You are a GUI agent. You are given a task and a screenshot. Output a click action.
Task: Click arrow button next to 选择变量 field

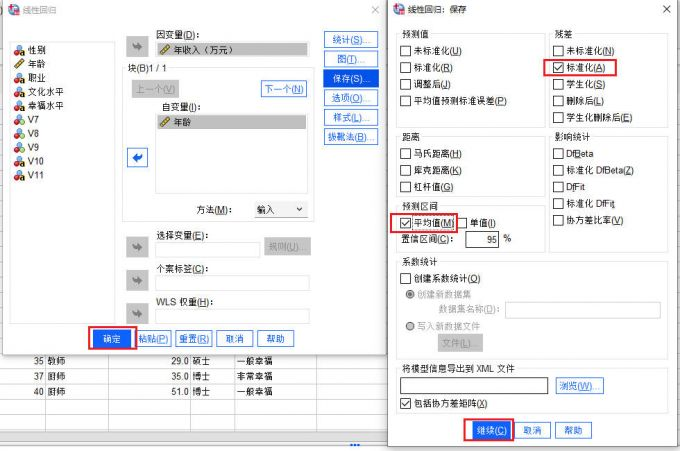pyautogui.click(x=137, y=247)
